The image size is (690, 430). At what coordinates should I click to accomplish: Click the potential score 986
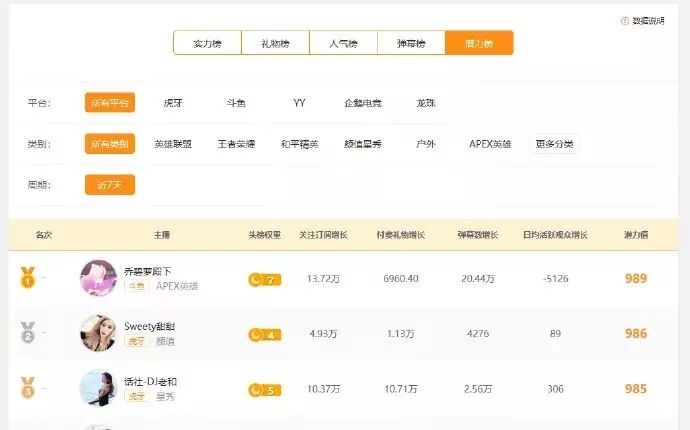(636, 334)
